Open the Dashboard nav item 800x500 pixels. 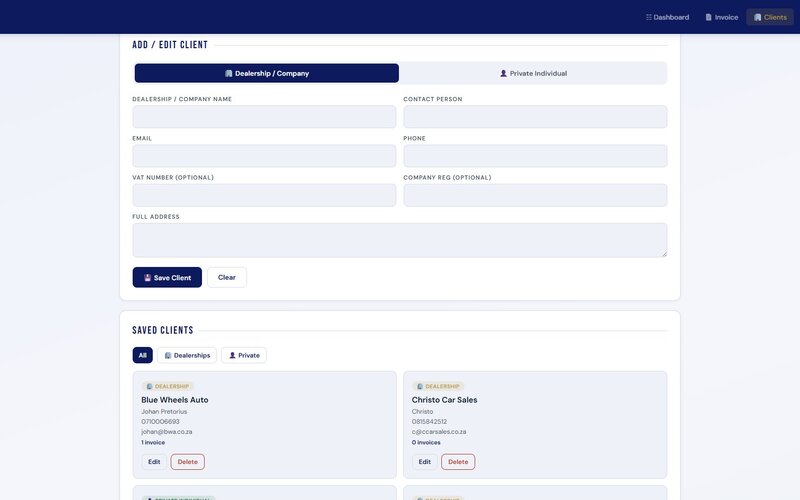click(667, 17)
